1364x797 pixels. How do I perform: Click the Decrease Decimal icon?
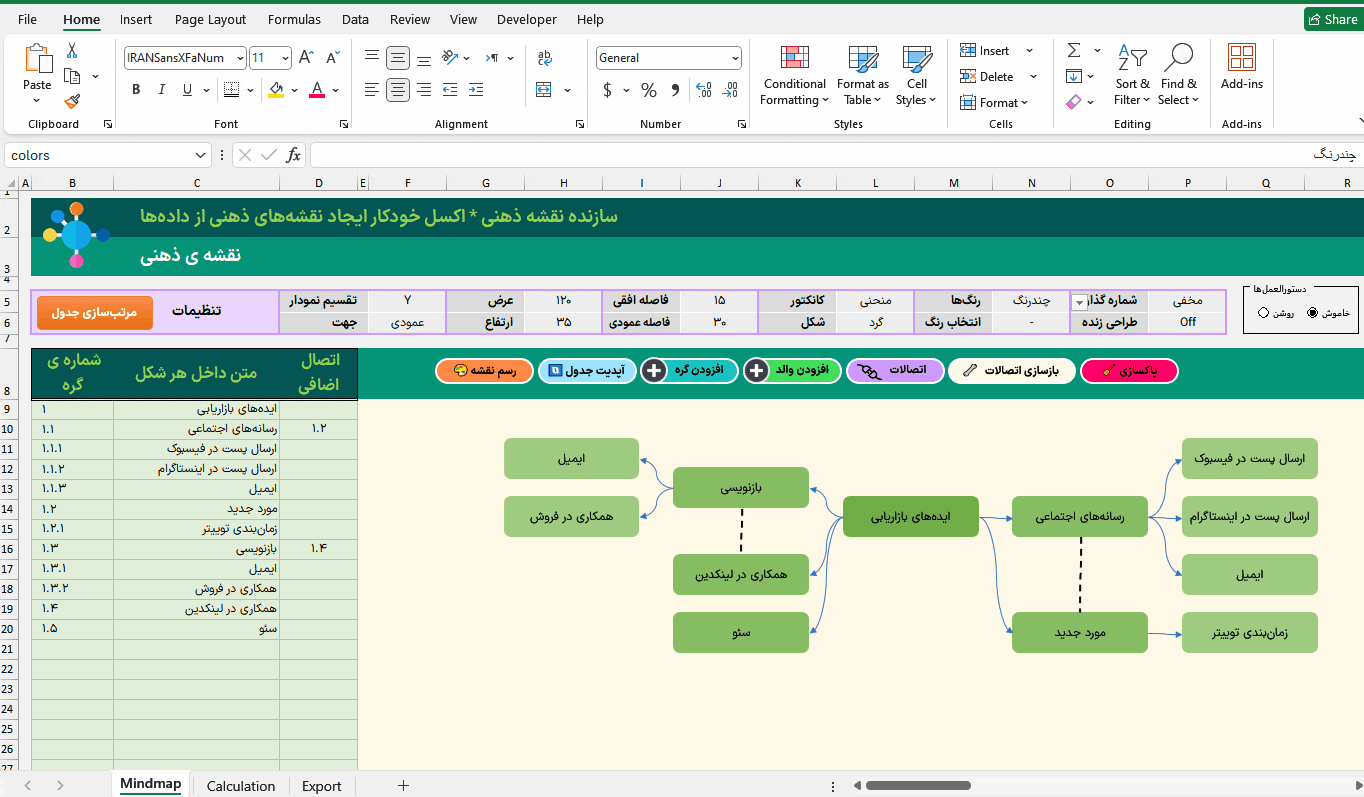[732, 90]
